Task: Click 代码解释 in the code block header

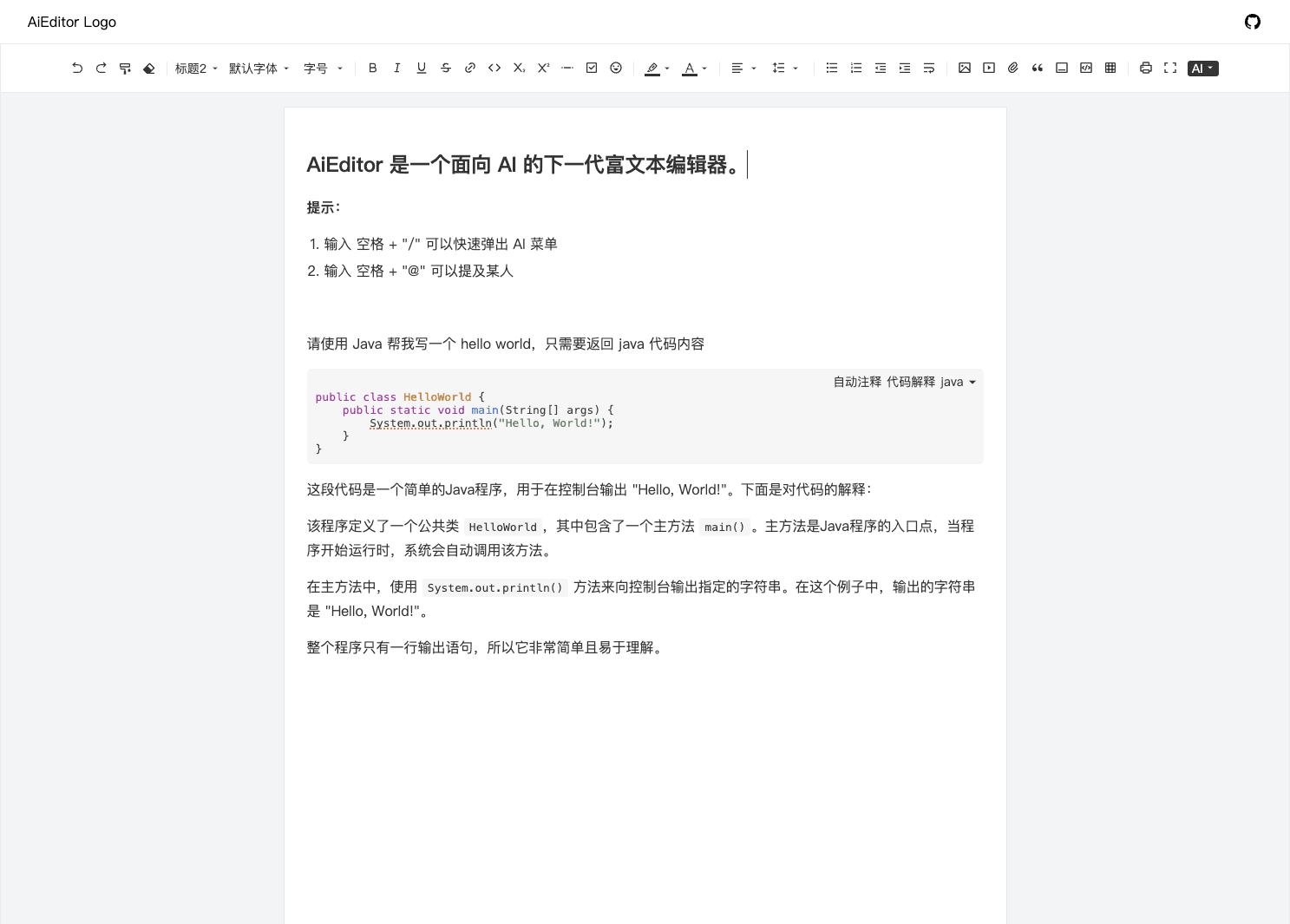Action: pos(910,382)
